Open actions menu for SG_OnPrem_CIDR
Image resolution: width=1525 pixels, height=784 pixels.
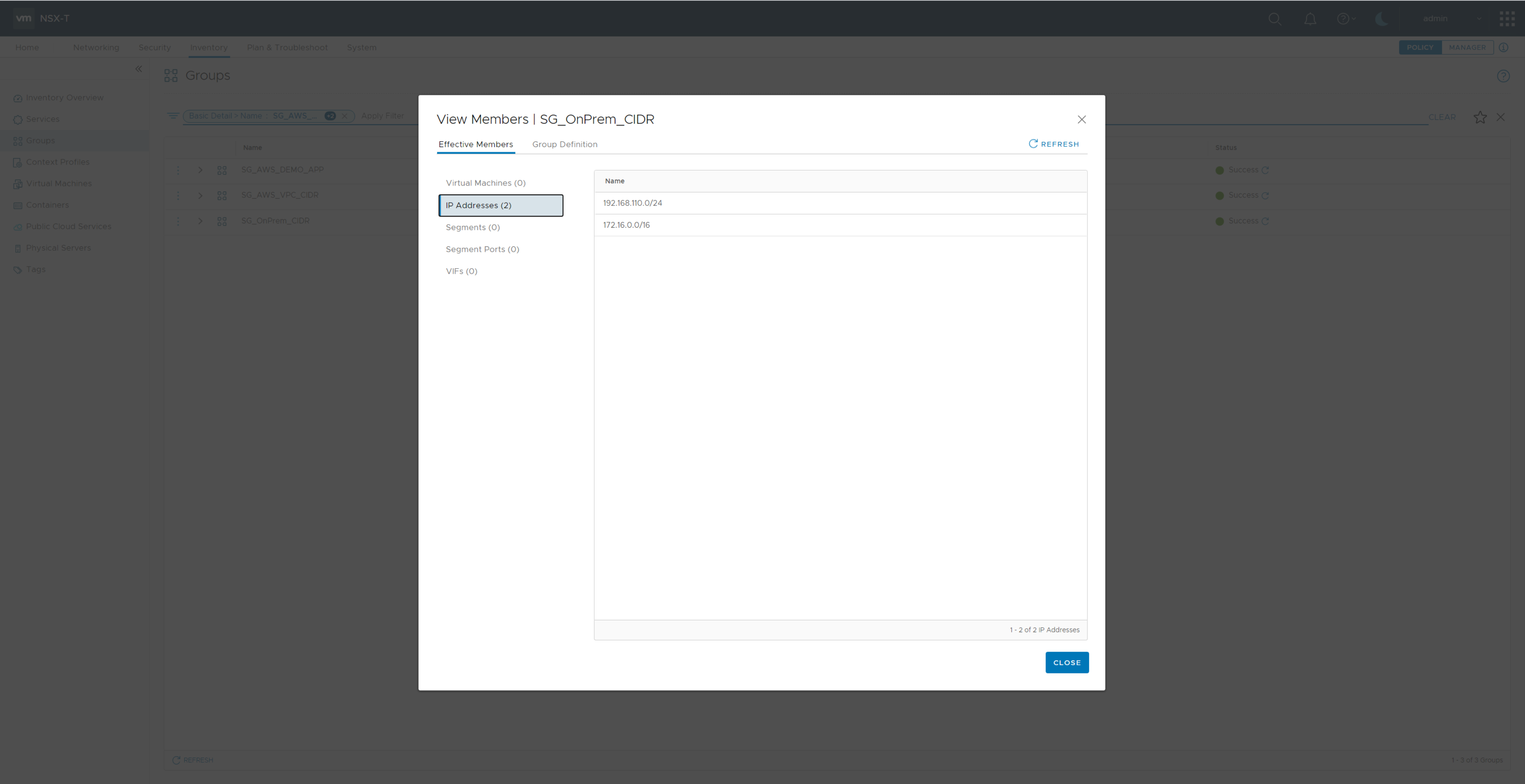click(x=178, y=221)
